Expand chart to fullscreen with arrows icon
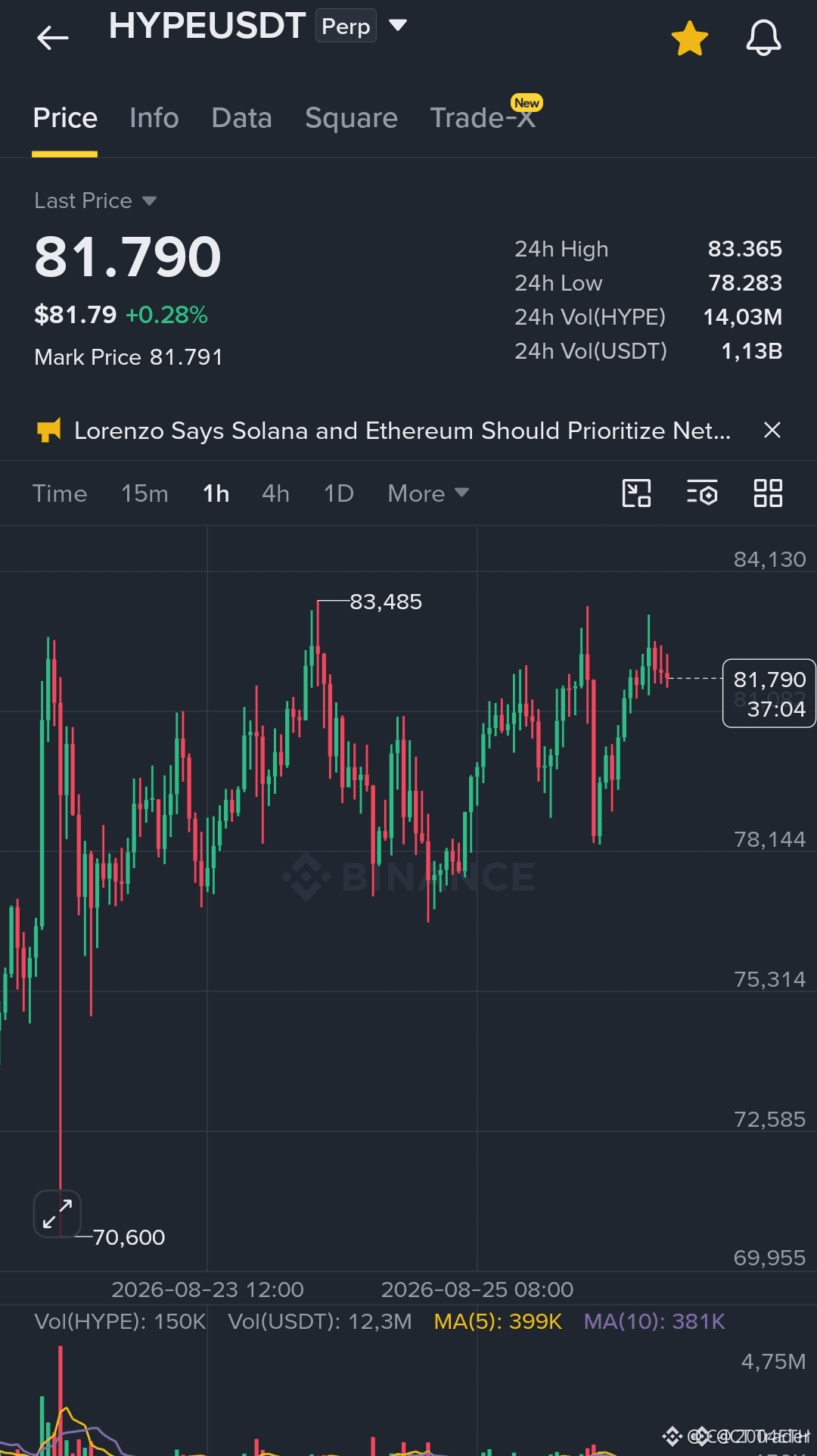The height and width of the screenshot is (1456, 817). click(x=57, y=1214)
